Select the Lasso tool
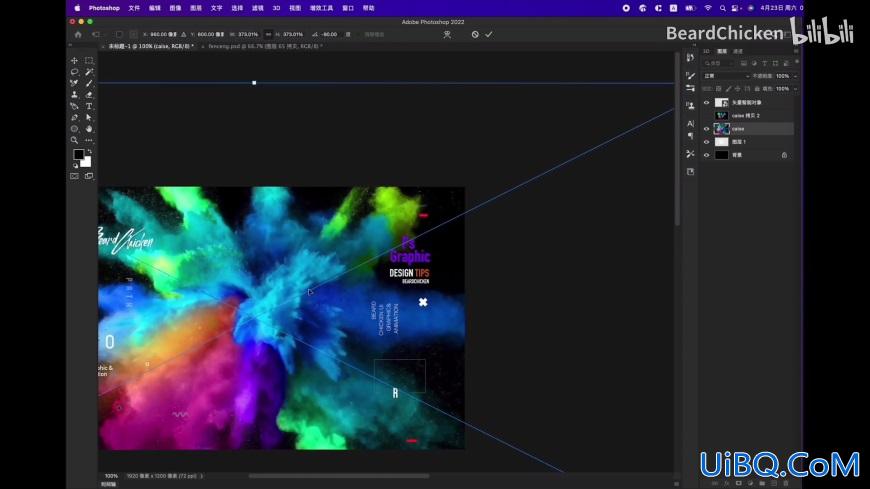The image size is (870, 489). tap(74, 72)
